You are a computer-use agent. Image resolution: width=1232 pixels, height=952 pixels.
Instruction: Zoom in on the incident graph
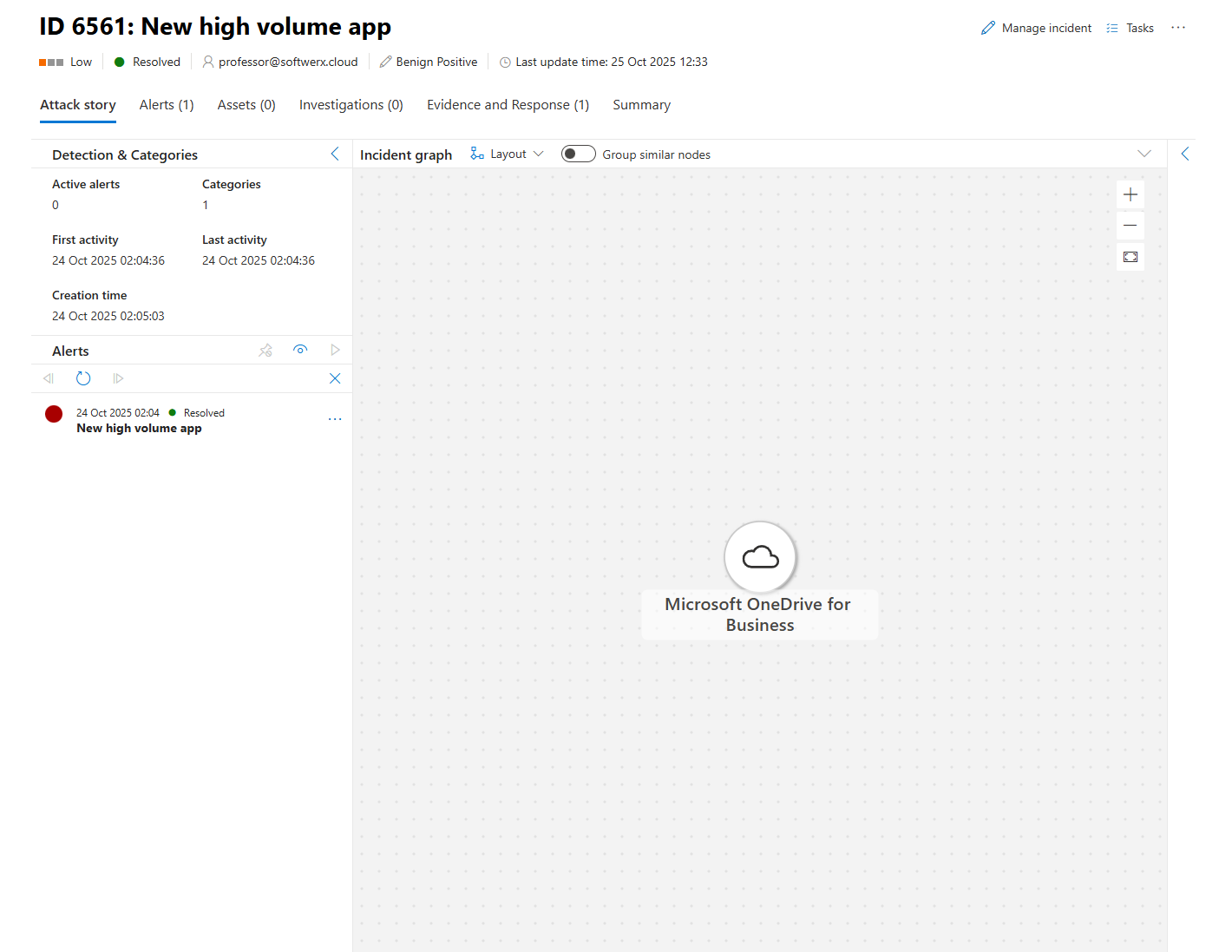coord(1130,194)
